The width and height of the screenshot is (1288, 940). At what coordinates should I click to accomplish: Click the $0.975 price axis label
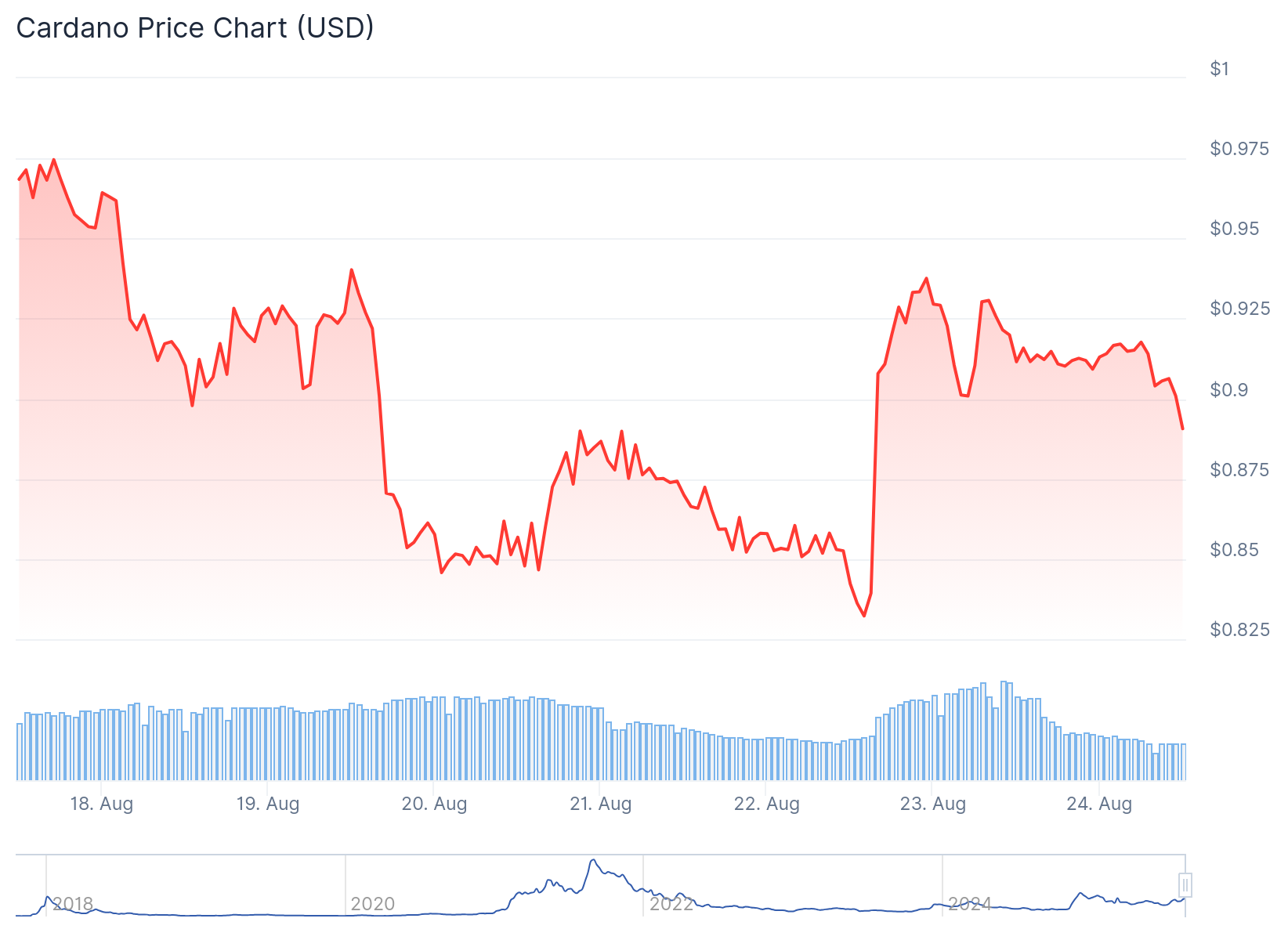pos(1239,149)
